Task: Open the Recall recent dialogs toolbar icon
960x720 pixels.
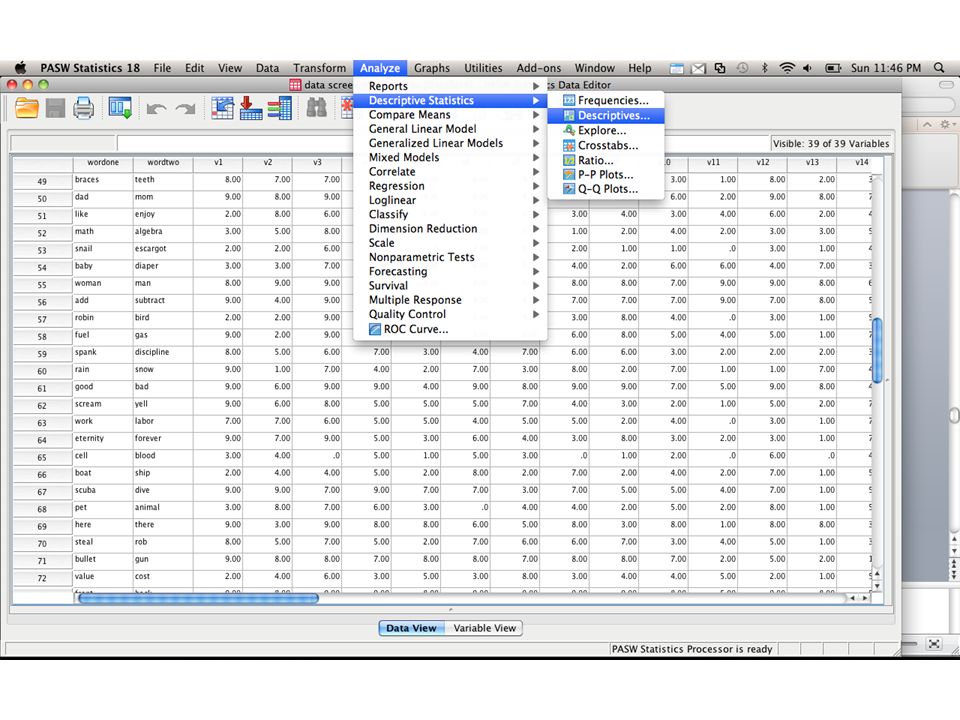Action: [120, 108]
